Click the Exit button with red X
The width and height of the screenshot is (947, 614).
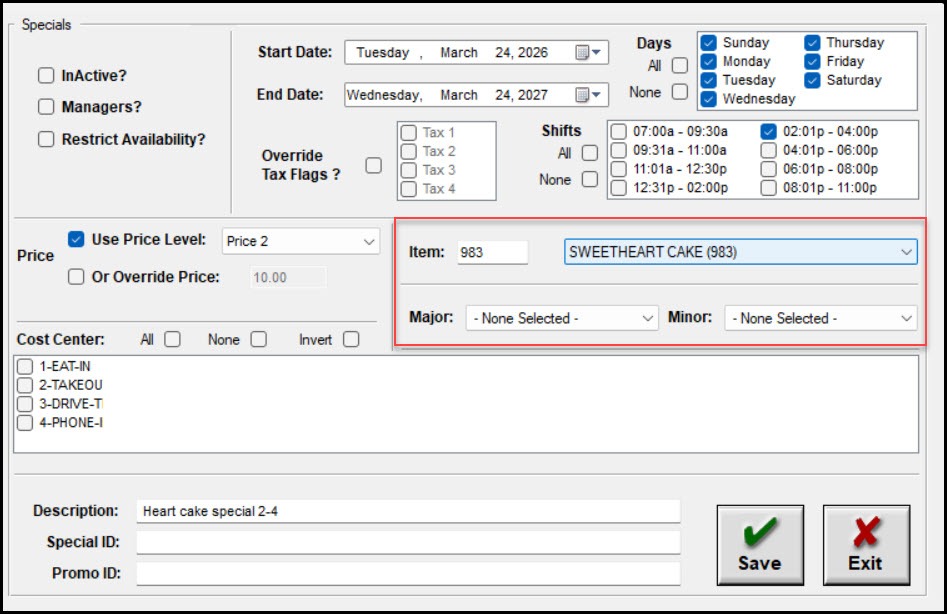(x=865, y=545)
